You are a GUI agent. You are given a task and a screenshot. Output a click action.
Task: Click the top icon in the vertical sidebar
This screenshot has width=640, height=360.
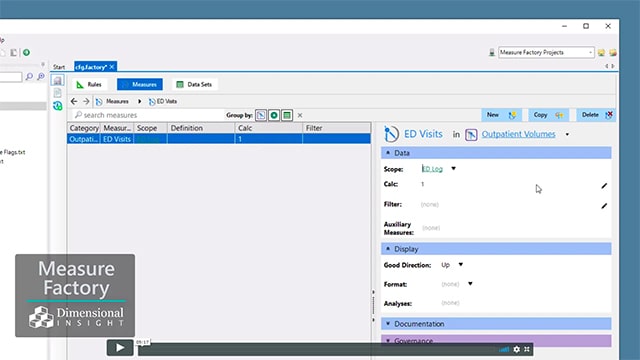point(58,80)
